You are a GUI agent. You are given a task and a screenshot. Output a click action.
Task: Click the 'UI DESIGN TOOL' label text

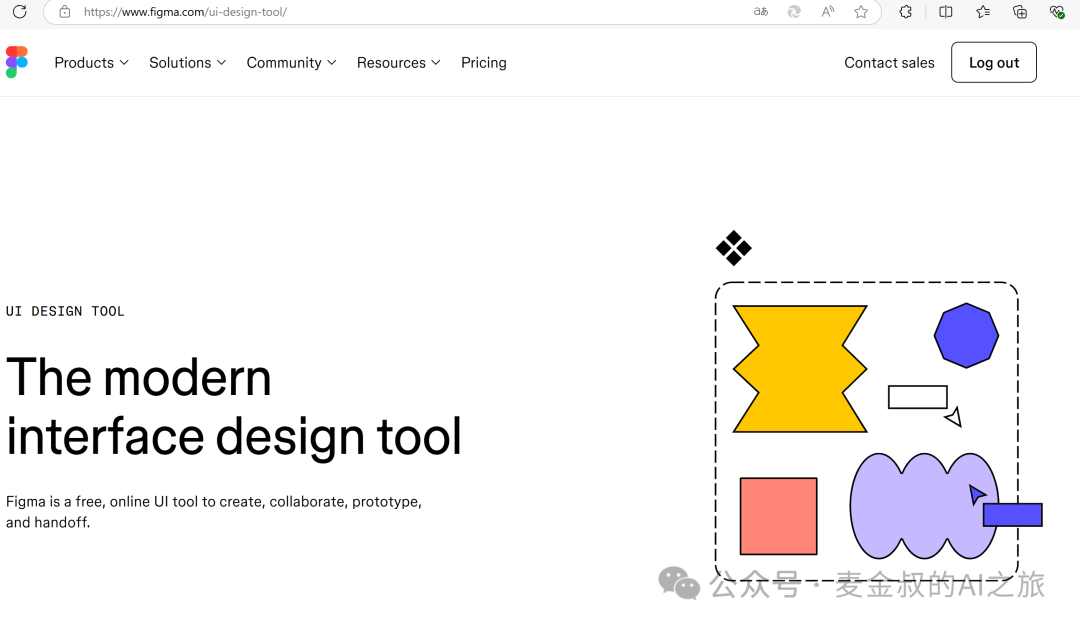point(65,311)
